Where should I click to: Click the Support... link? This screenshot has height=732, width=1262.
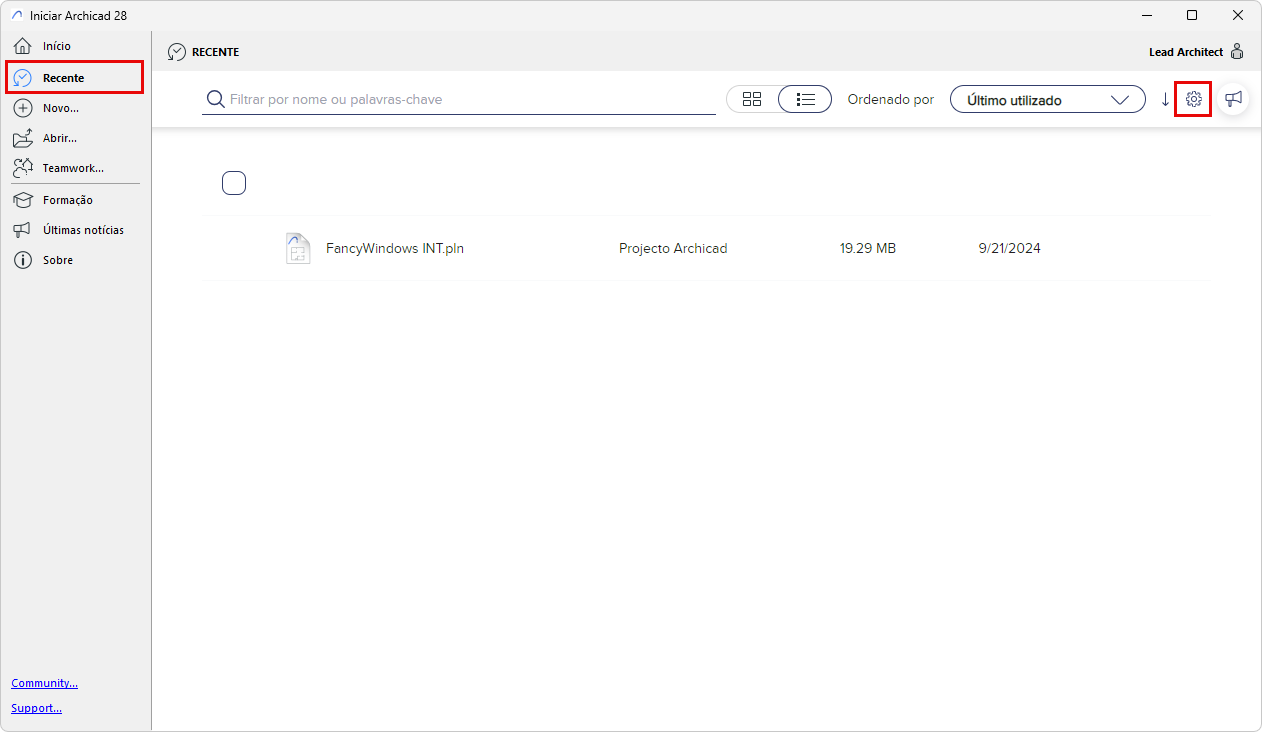(x=36, y=708)
